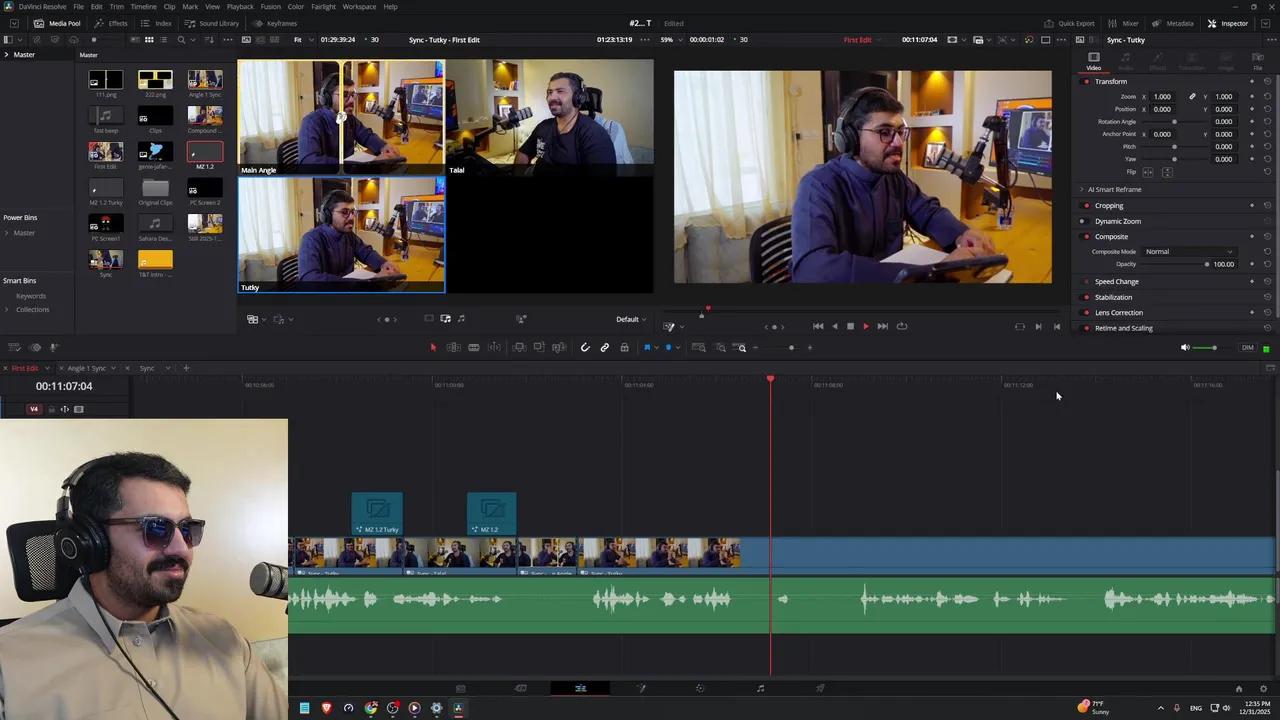Open the Fusion menu
The image size is (1280, 720).
[x=271, y=7]
